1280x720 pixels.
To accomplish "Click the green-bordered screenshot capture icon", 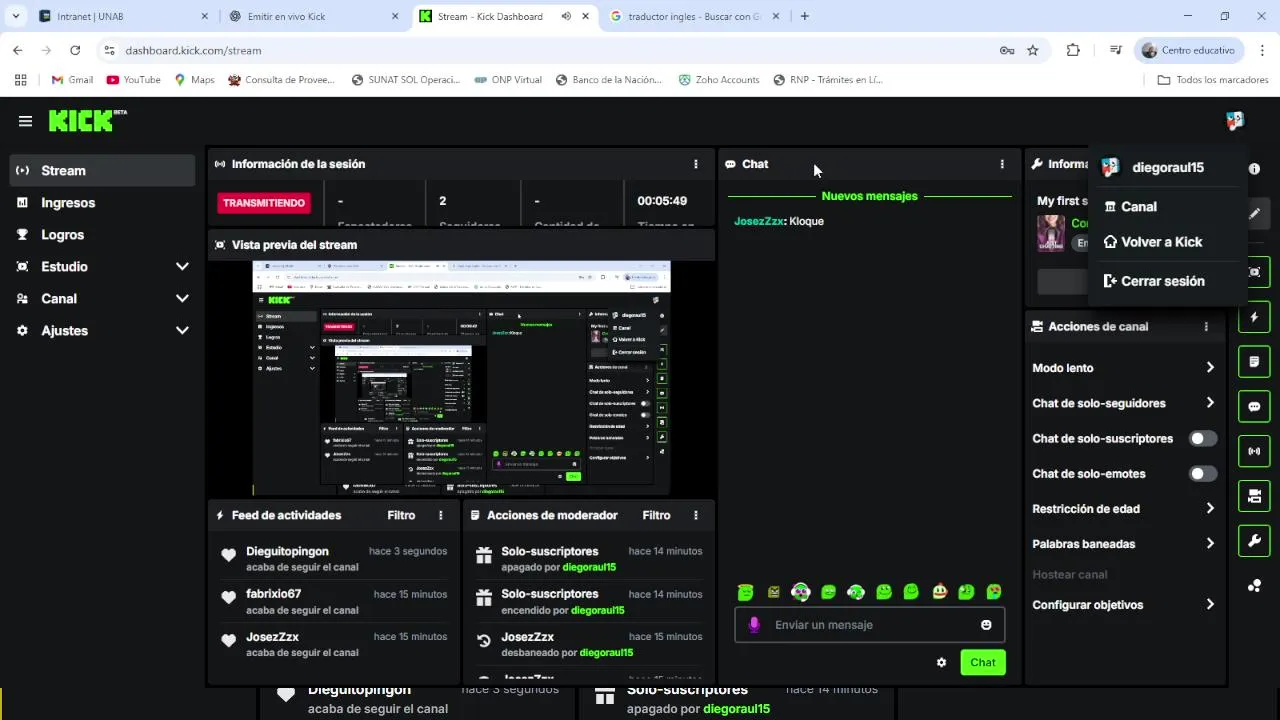I will (1254, 272).
